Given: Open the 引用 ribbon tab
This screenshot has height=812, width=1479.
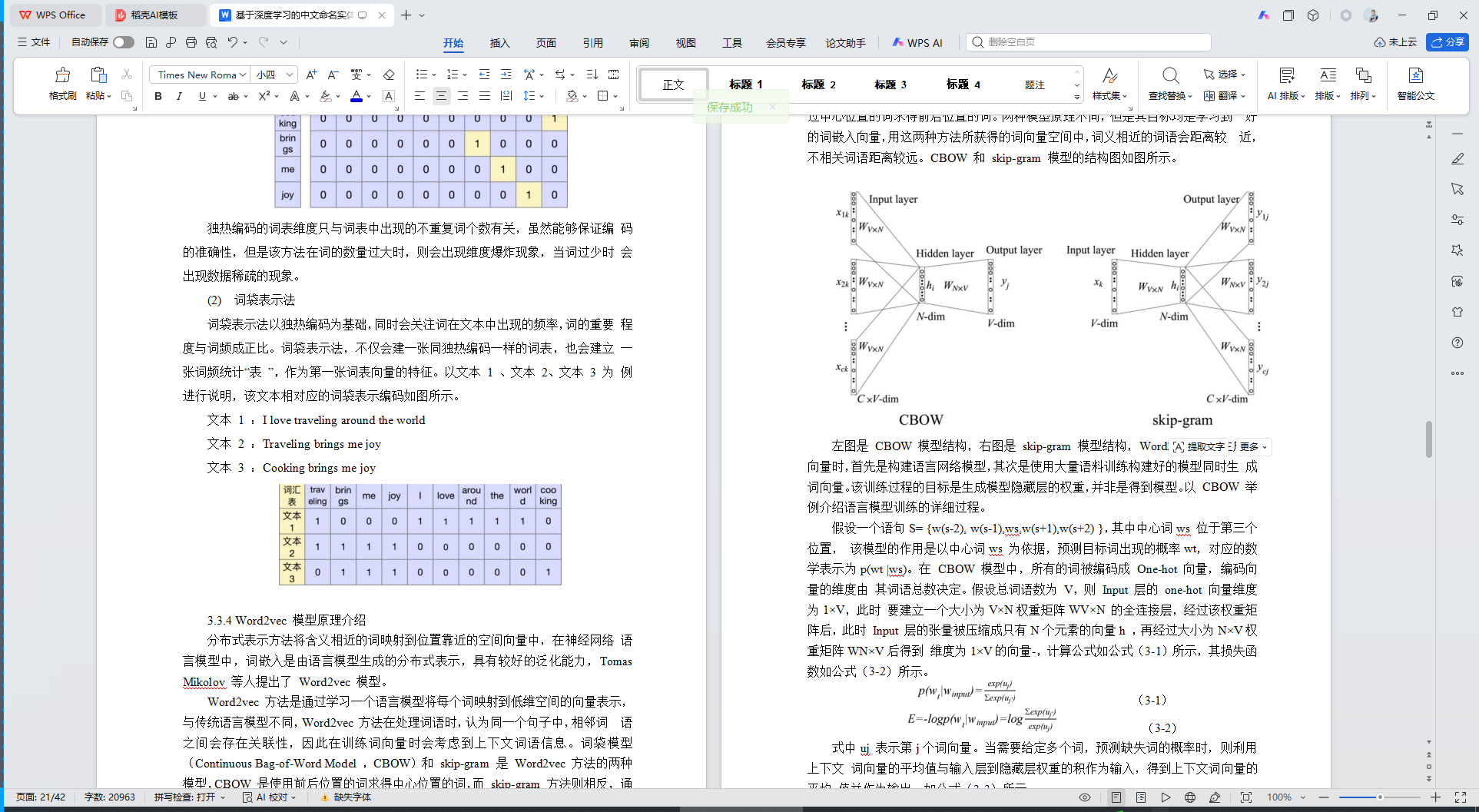Looking at the screenshot, I should (x=592, y=43).
